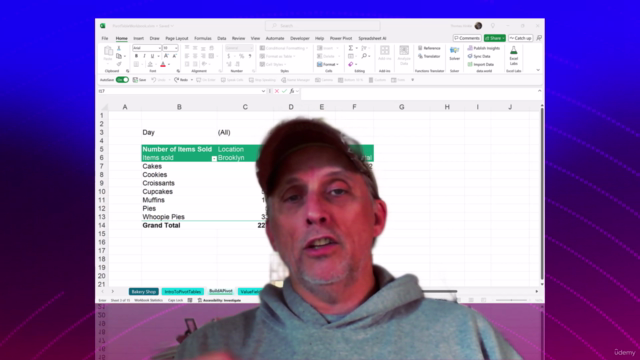Click the Comma Style icon
The width and height of the screenshot is (640, 360).
pyautogui.click(x=250, y=56)
